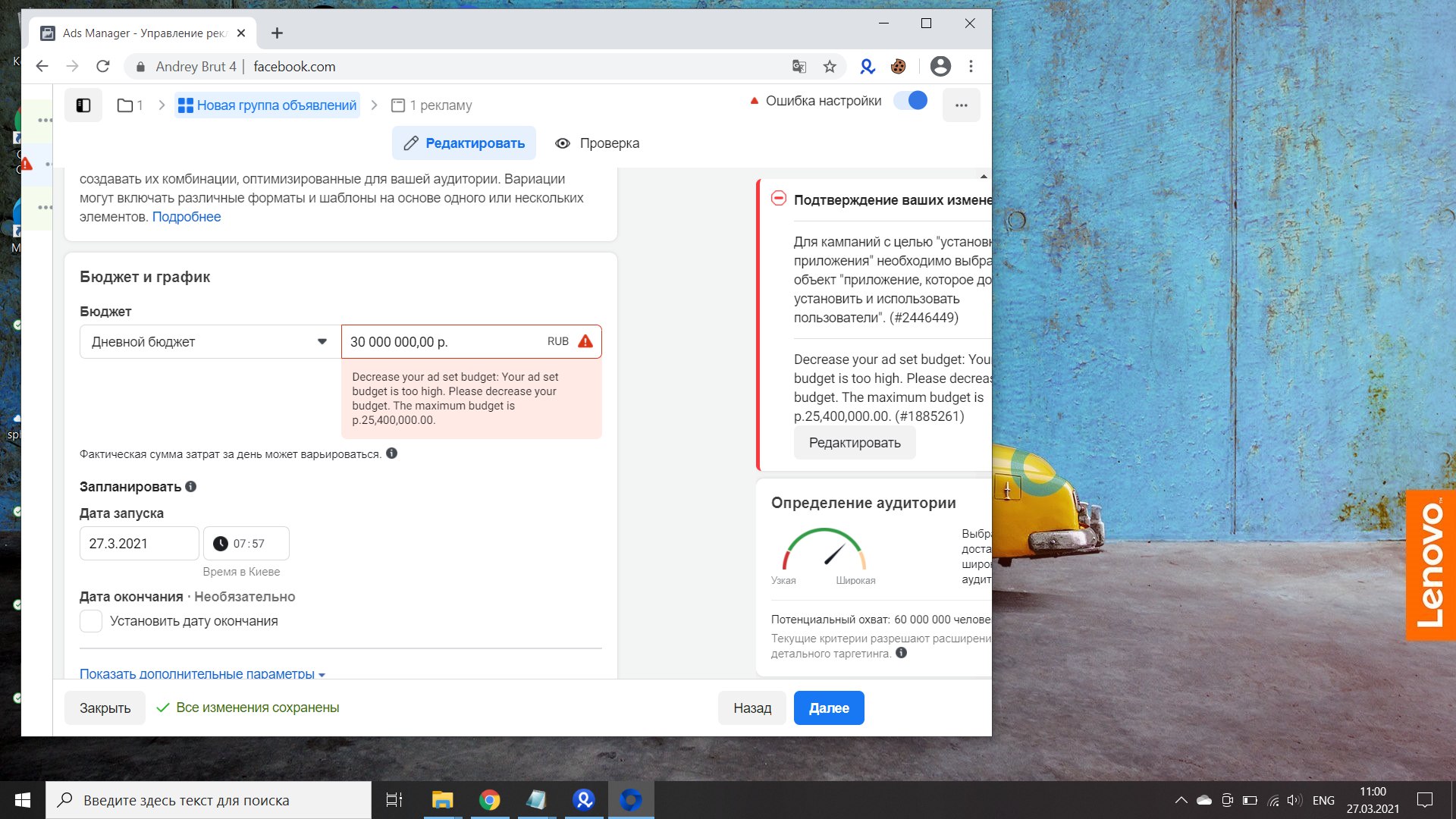This screenshot has width=1456, height=819.
Task: Select Новая группа объявлений breadcrumb
Action: 268,105
